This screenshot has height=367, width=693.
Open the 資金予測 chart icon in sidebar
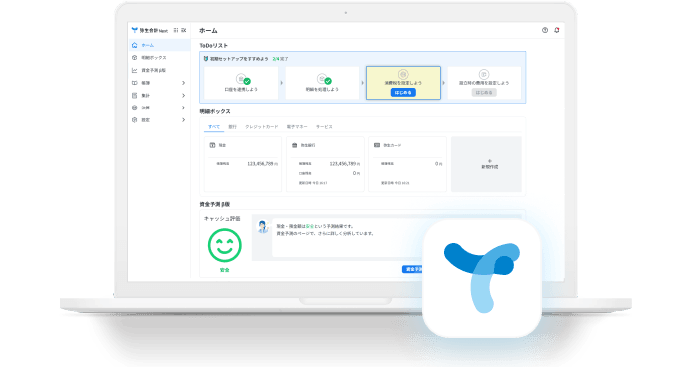[x=135, y=70]
